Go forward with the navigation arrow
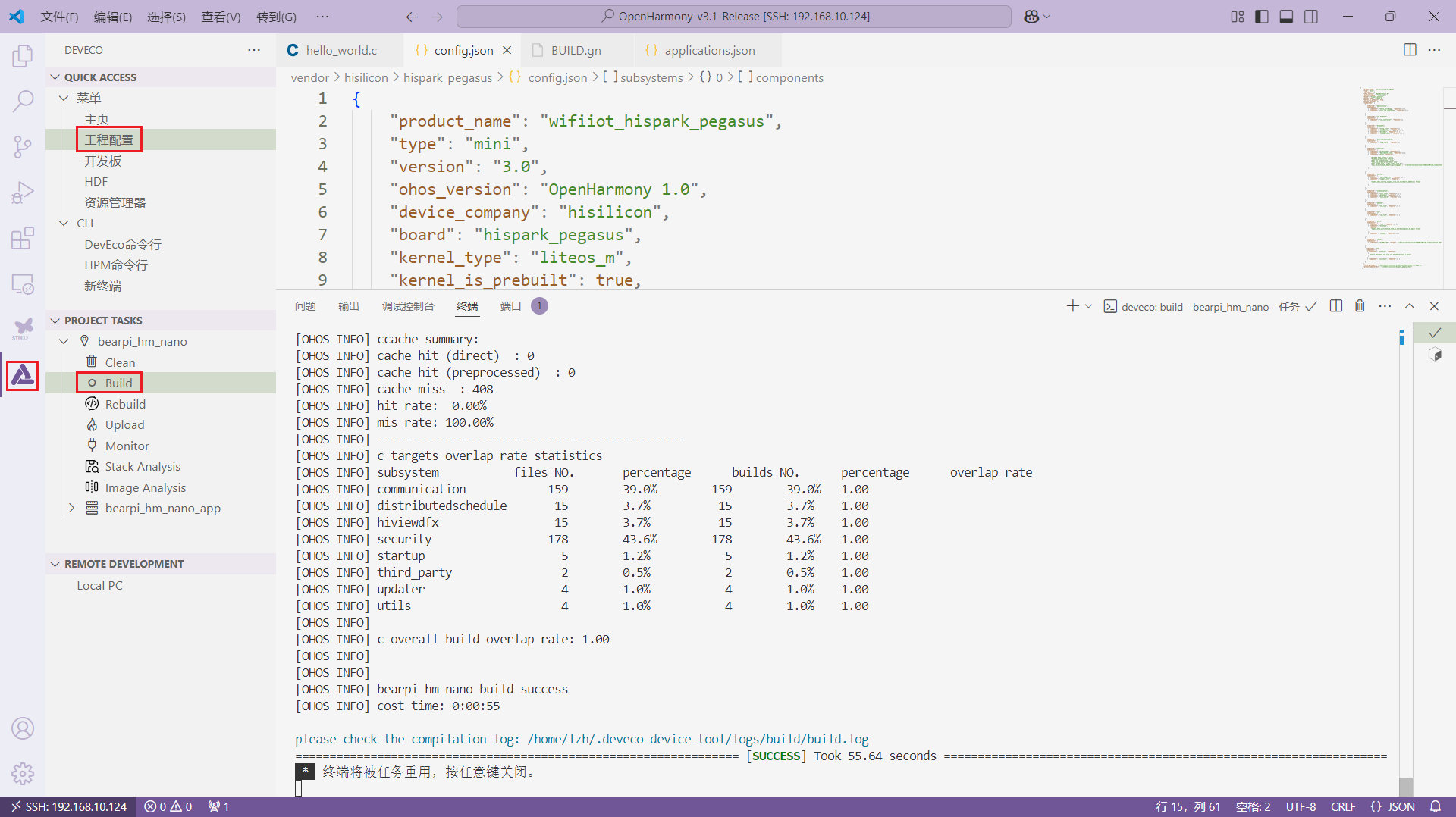 [437, 17]
